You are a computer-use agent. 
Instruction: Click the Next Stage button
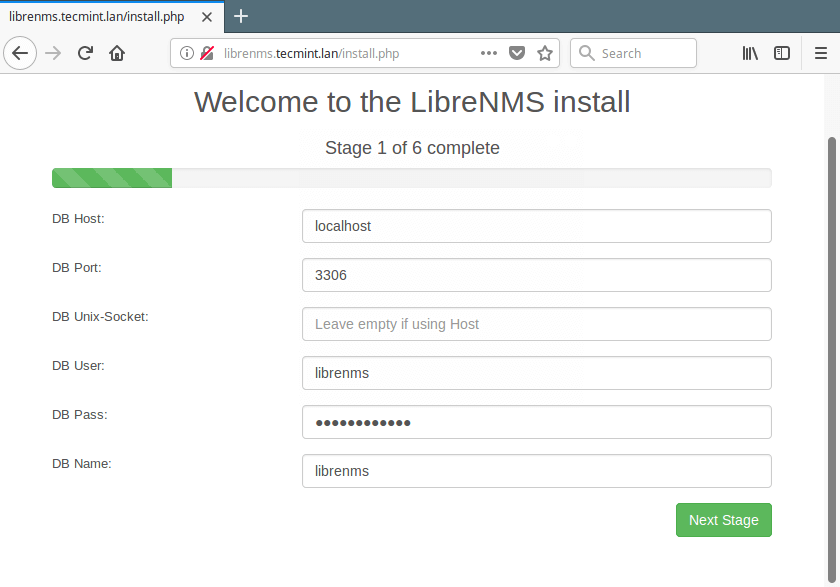[x=724, y=520]
